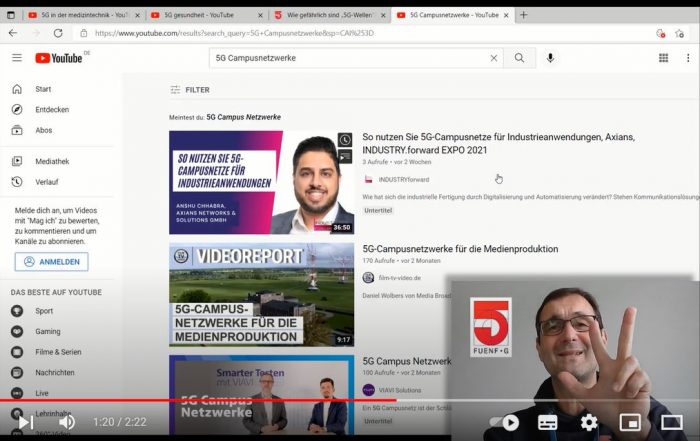Click the VIAVI Solutions channel avatar
700x441 pixels.
coord(368,390)
